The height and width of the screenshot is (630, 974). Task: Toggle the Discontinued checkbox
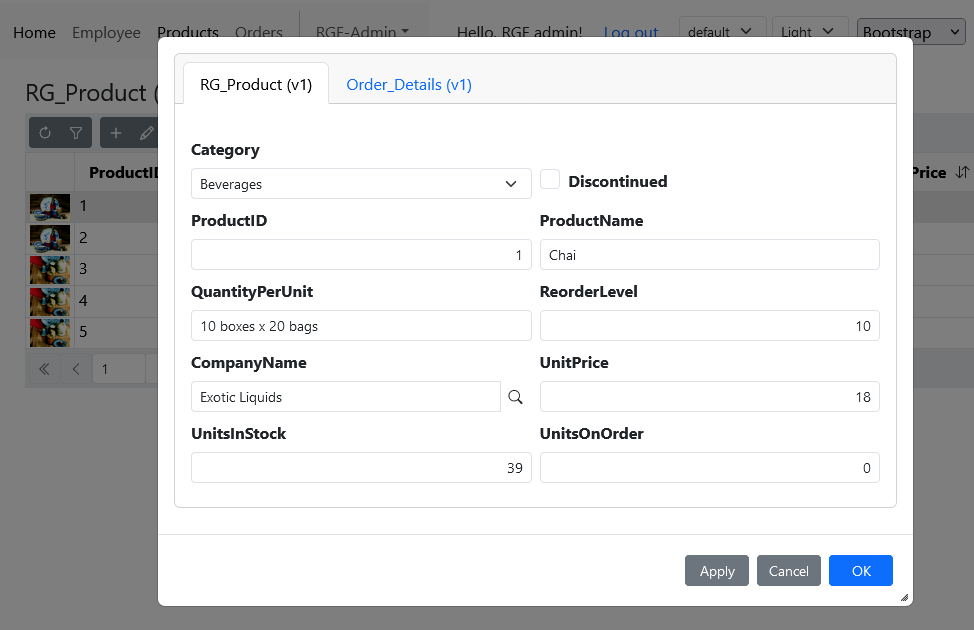point(550,180)
